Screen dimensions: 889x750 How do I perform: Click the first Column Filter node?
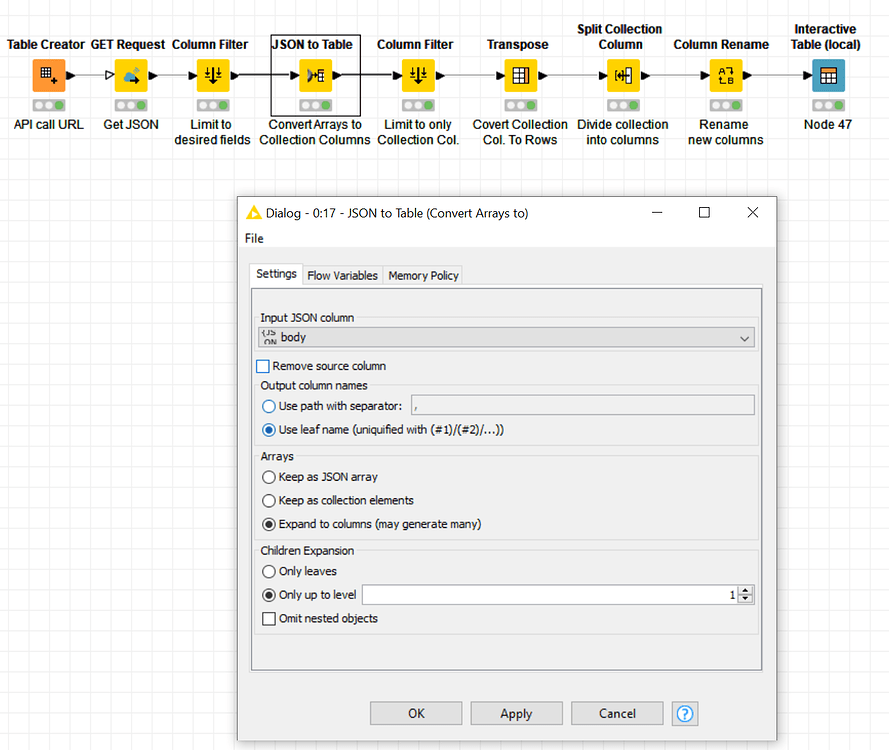211,75
